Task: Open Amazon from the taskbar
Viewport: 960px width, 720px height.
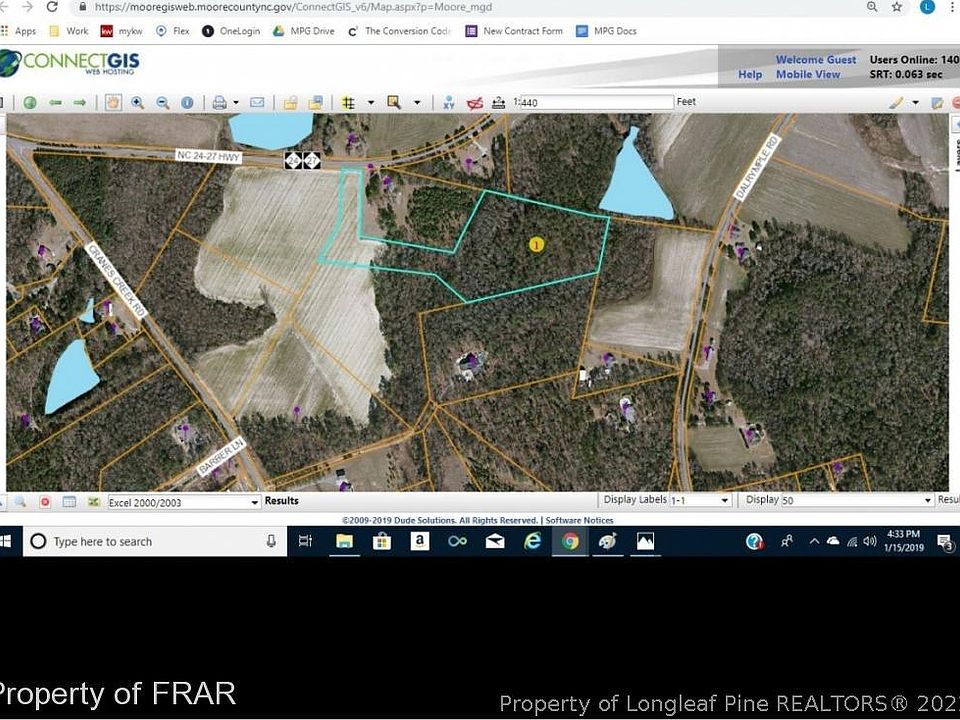Action: 419,541
